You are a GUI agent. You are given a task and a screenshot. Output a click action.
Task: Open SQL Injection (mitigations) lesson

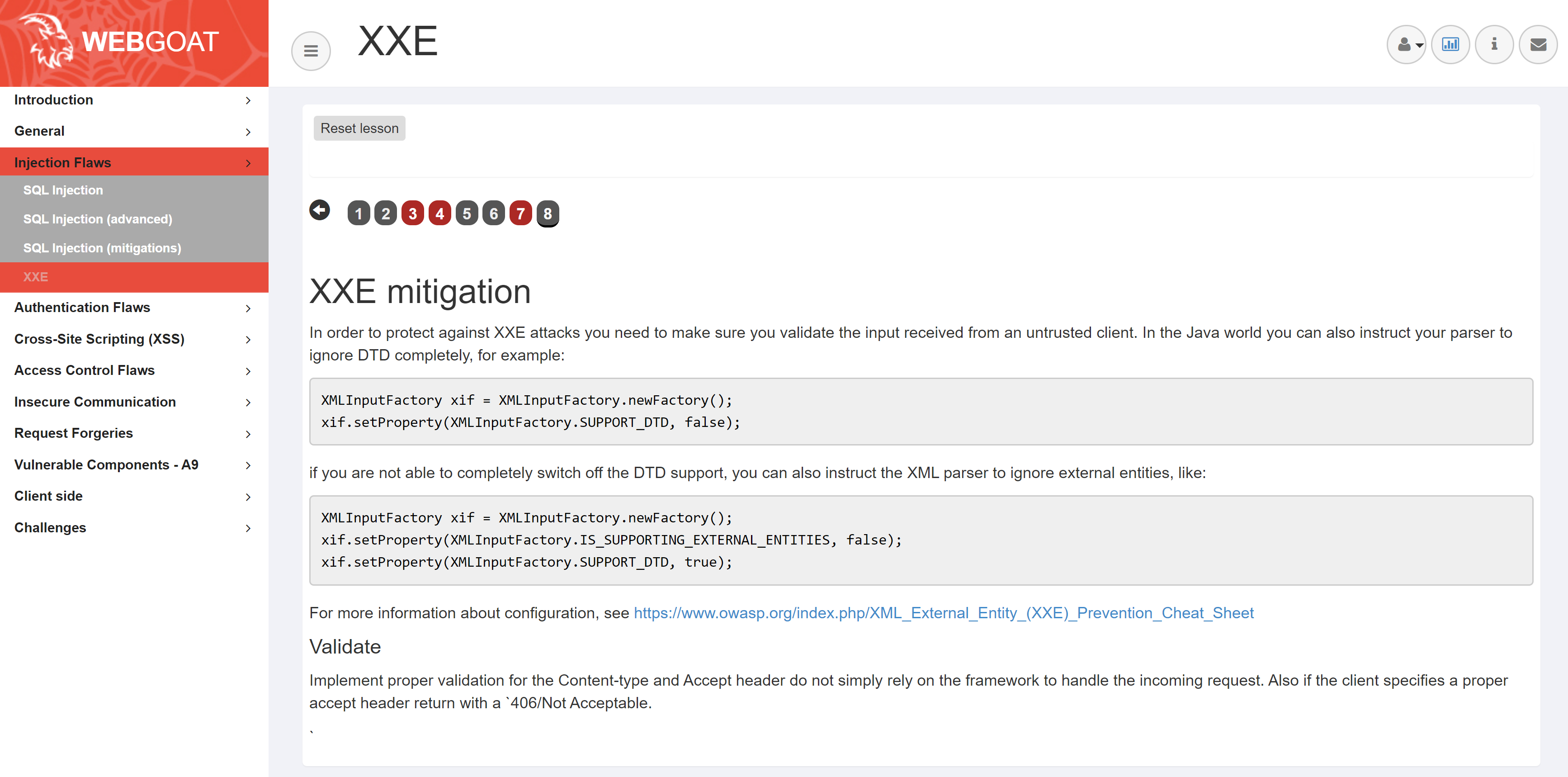102,248
